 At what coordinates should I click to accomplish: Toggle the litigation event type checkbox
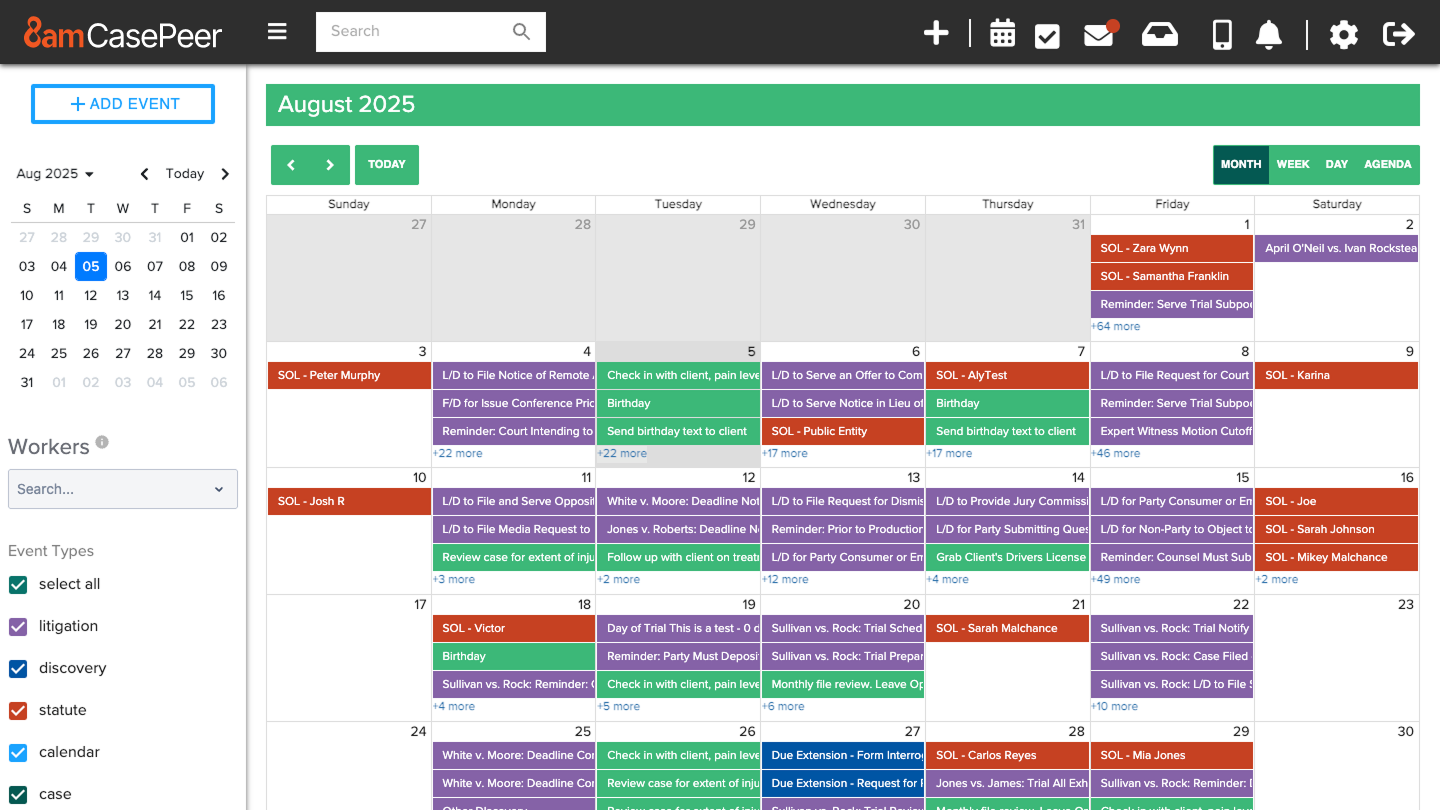pos(18,626)
